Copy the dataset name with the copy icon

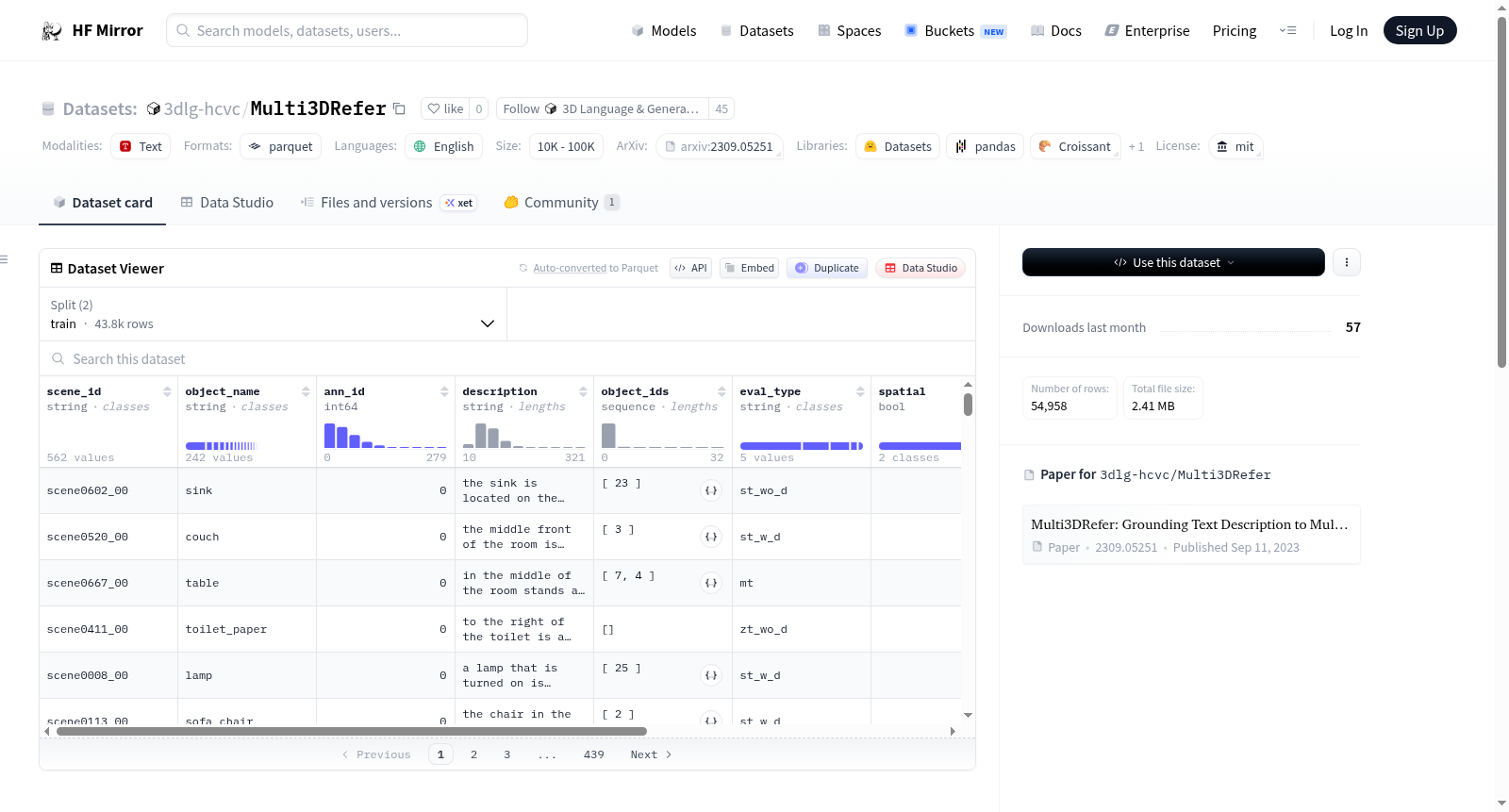[x=399, y=108]
